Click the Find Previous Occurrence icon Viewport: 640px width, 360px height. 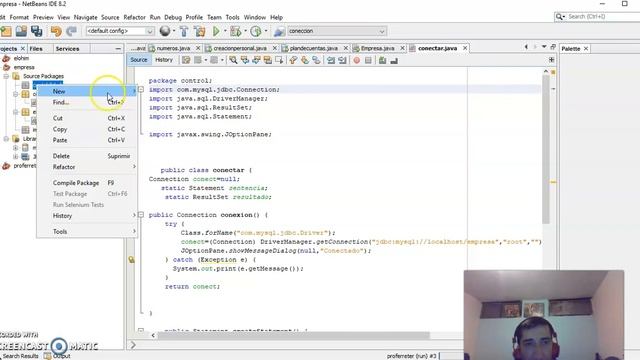pos(245,60)
